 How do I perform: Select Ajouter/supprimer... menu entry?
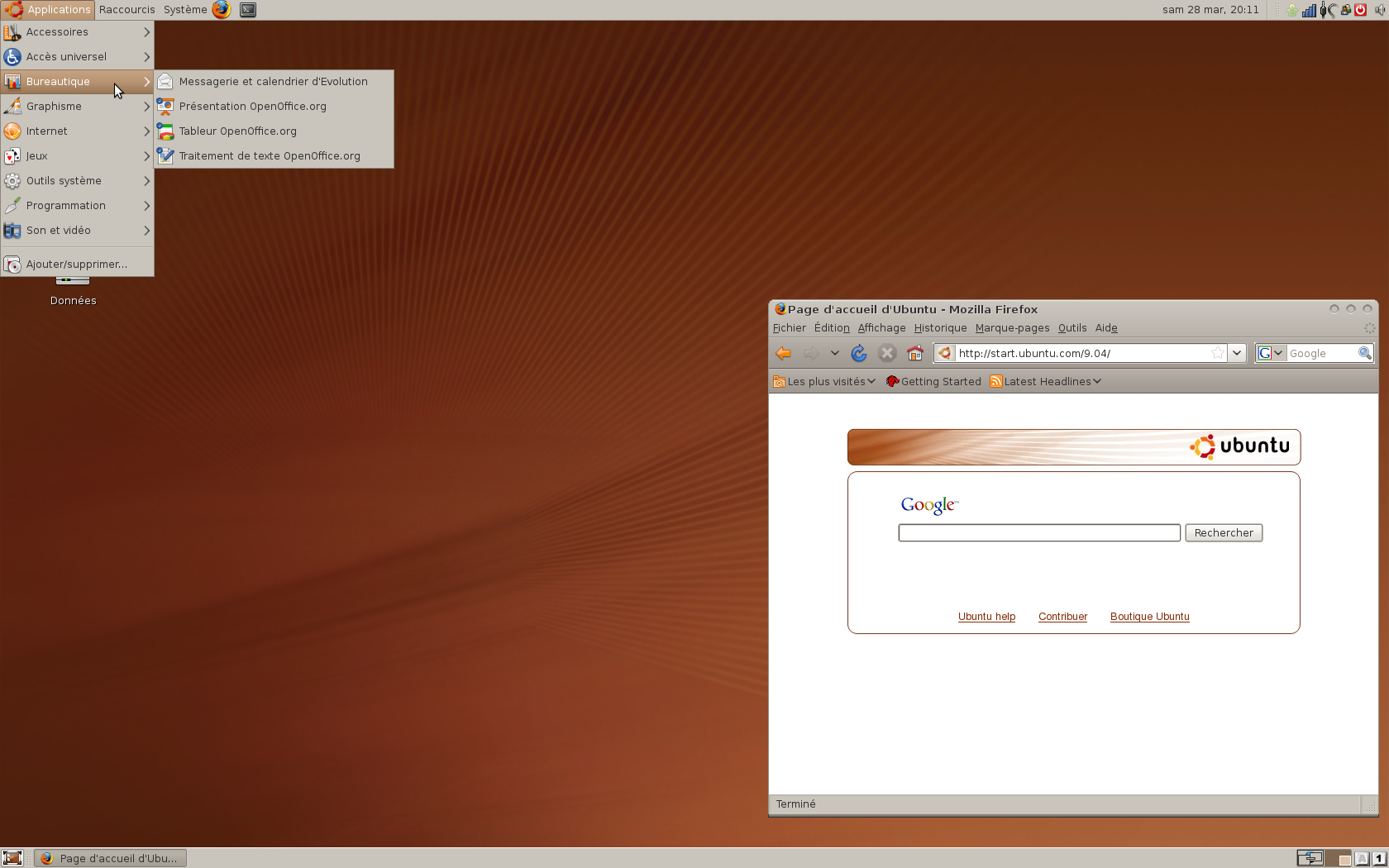(77, 264)
